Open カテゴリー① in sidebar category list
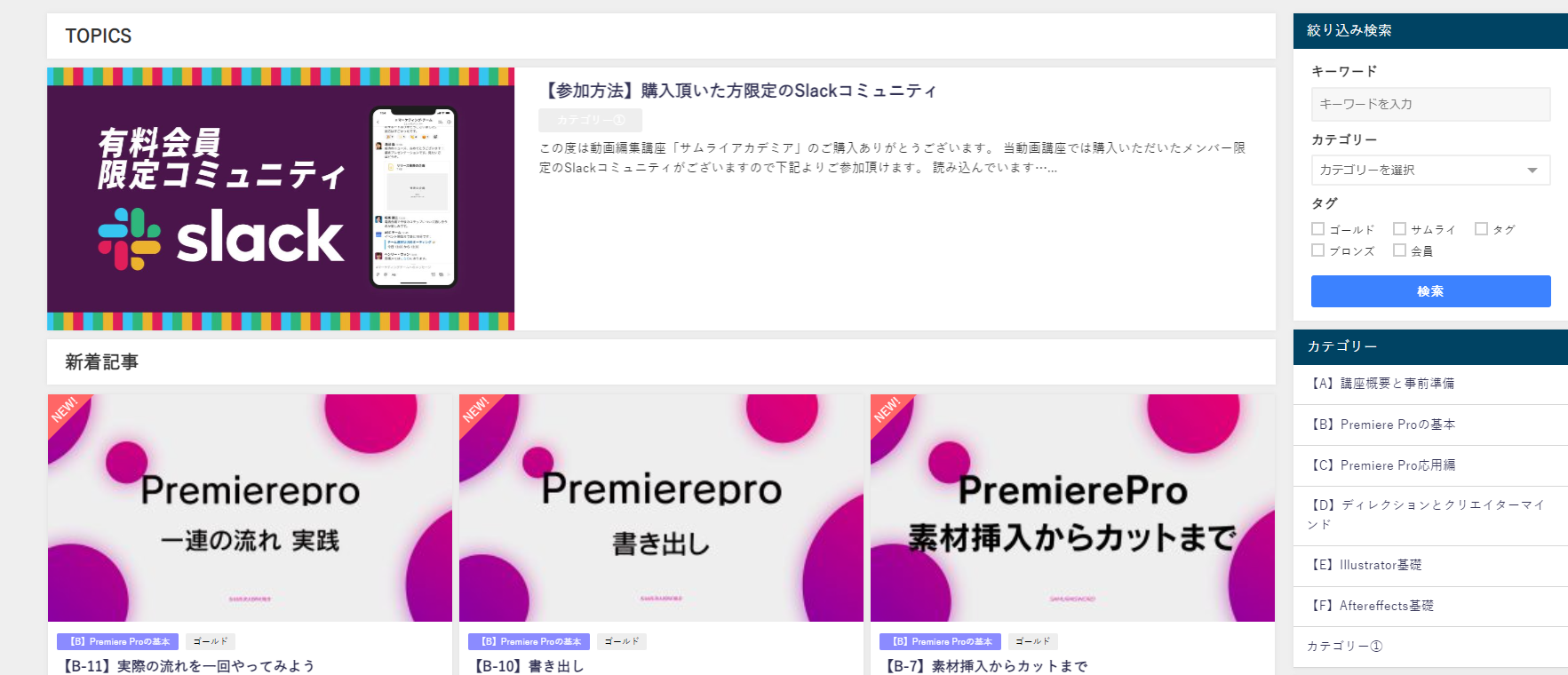 (1430, 647)
